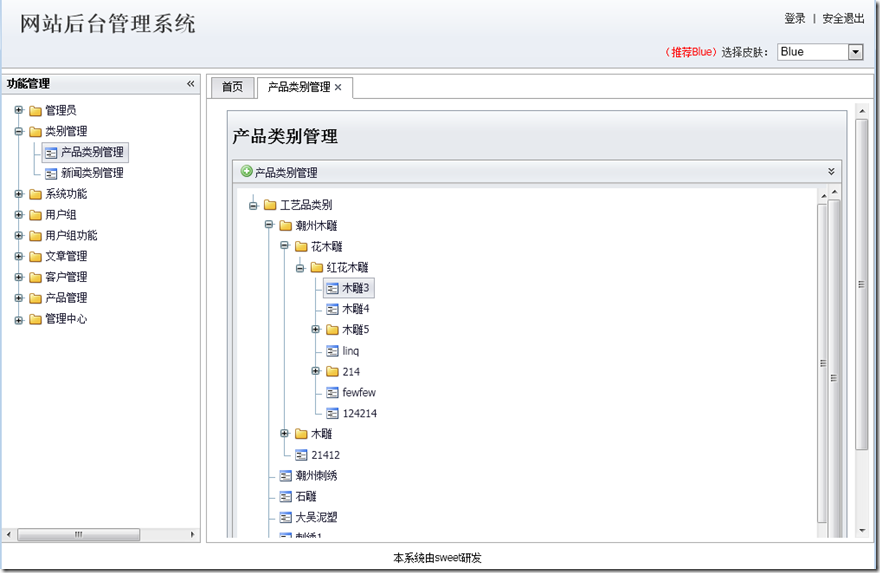Click the 文章管理 label in sidebar
Image resolution: width=880 pixels, height=573 pixels.
tap(66, 256)
